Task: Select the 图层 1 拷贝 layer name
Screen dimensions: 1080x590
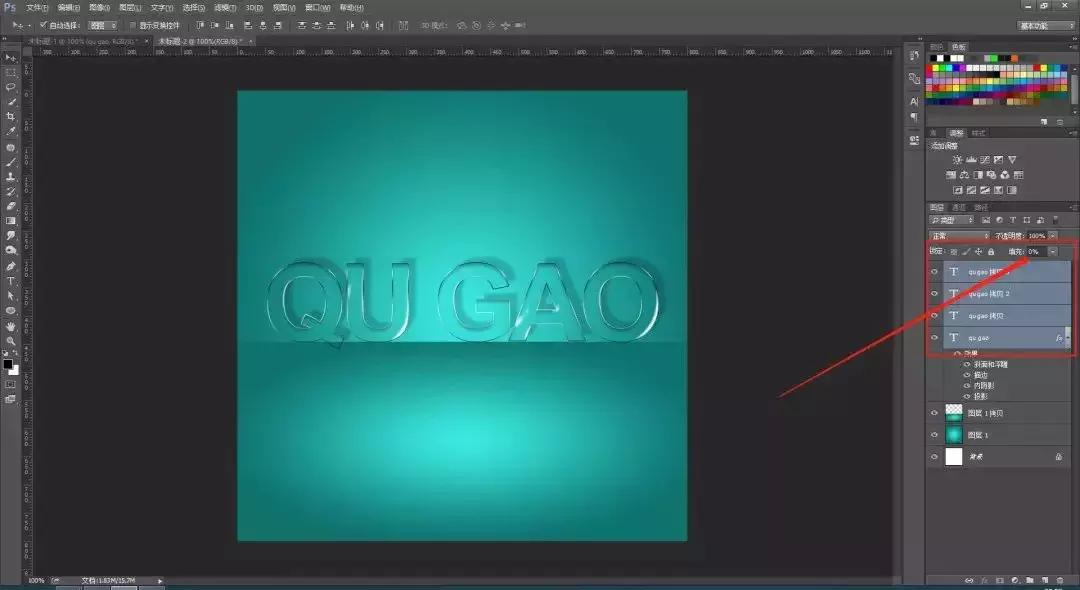Action: click(x=985, y=413)
